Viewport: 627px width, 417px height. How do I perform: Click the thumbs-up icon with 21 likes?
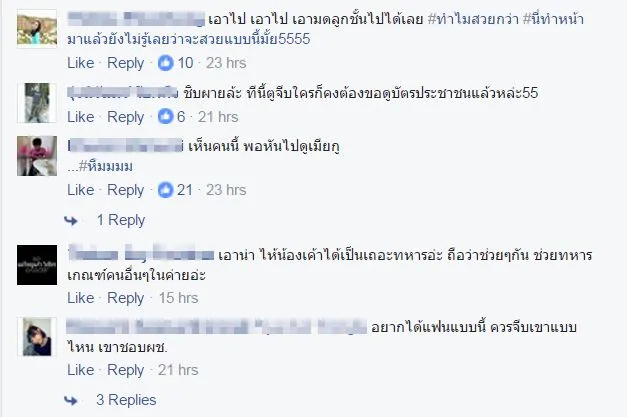pos(166,190)
